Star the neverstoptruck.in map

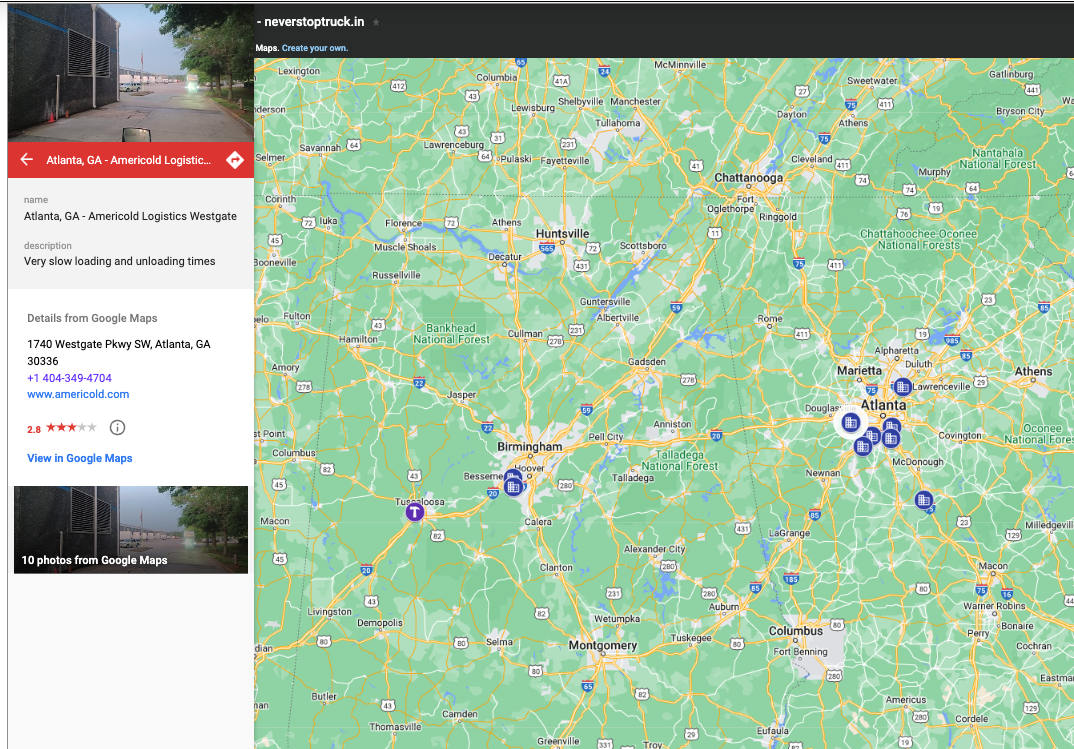pos(376,22)
